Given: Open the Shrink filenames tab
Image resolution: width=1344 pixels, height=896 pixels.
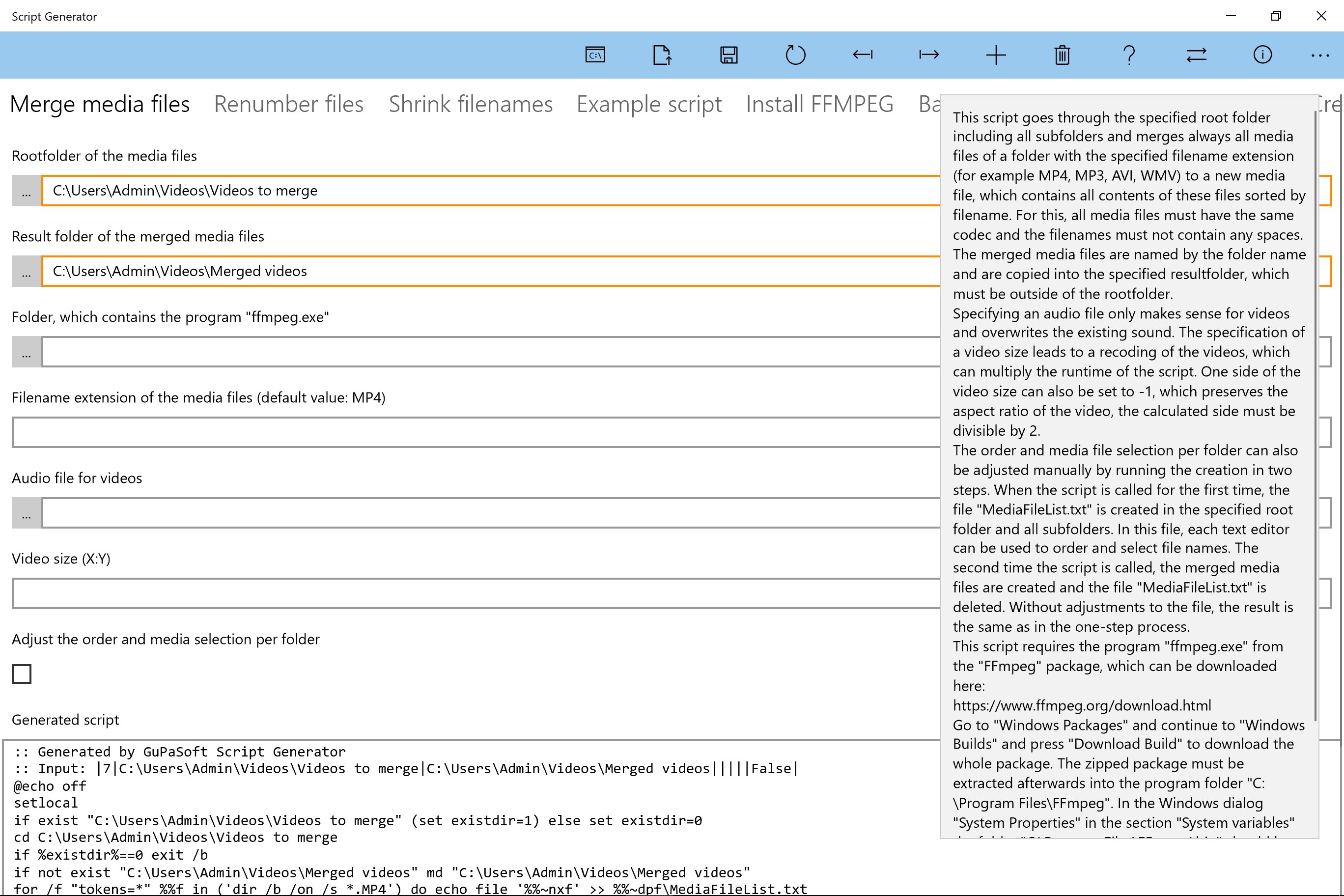Looking at the screenshot, I should click(470, 104).
